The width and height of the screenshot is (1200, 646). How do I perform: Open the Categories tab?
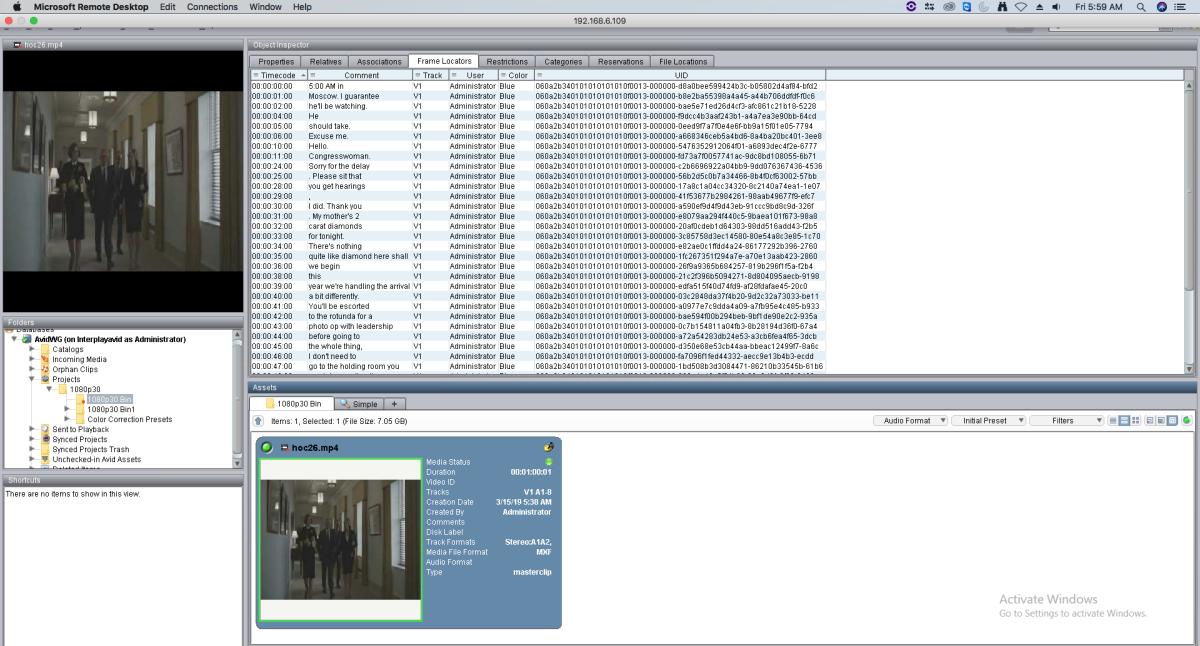tap(563, 62)
